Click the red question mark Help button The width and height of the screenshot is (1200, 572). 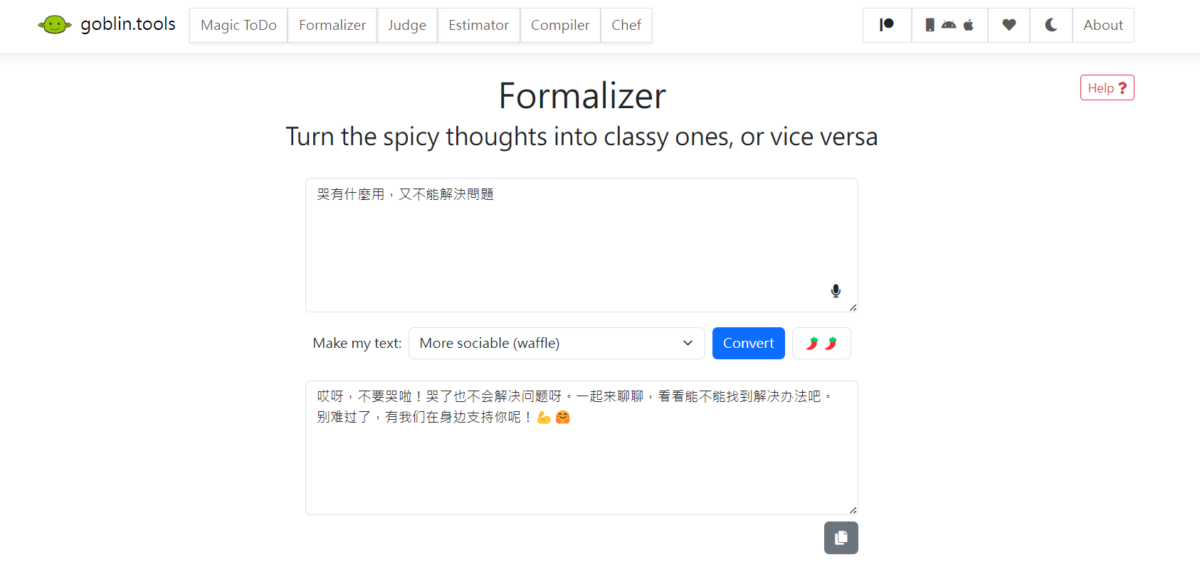(1107, 88)
